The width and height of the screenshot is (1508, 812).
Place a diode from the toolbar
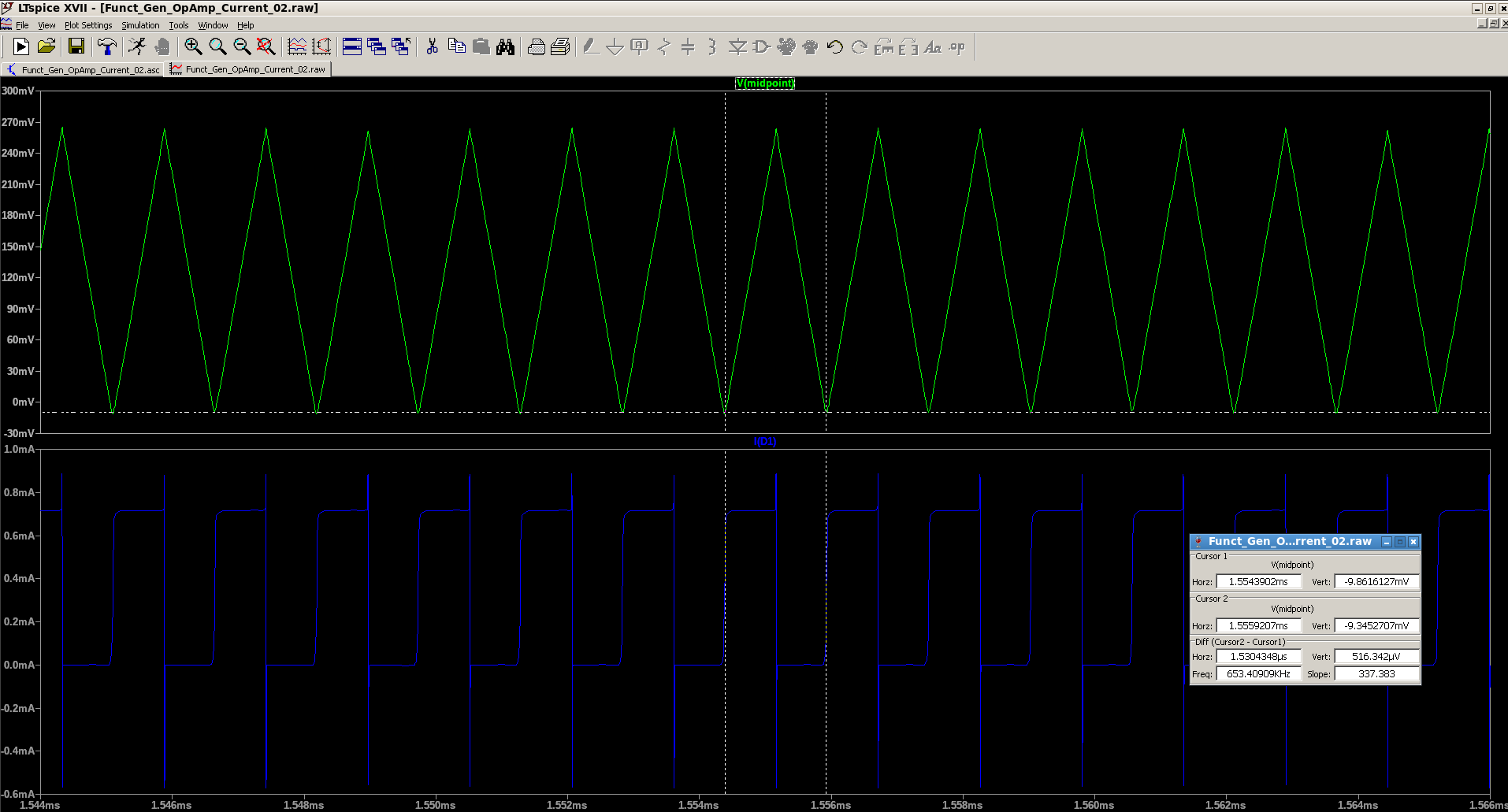737,47
